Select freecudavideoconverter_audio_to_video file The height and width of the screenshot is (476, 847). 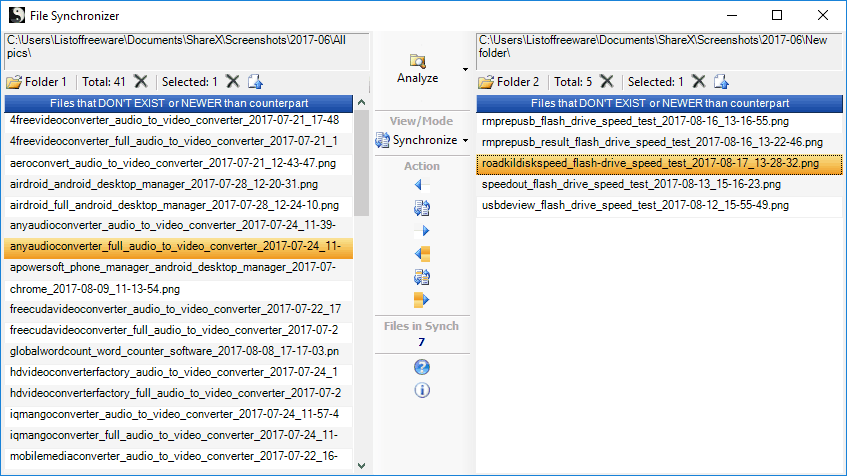click(x=178, y=310)
